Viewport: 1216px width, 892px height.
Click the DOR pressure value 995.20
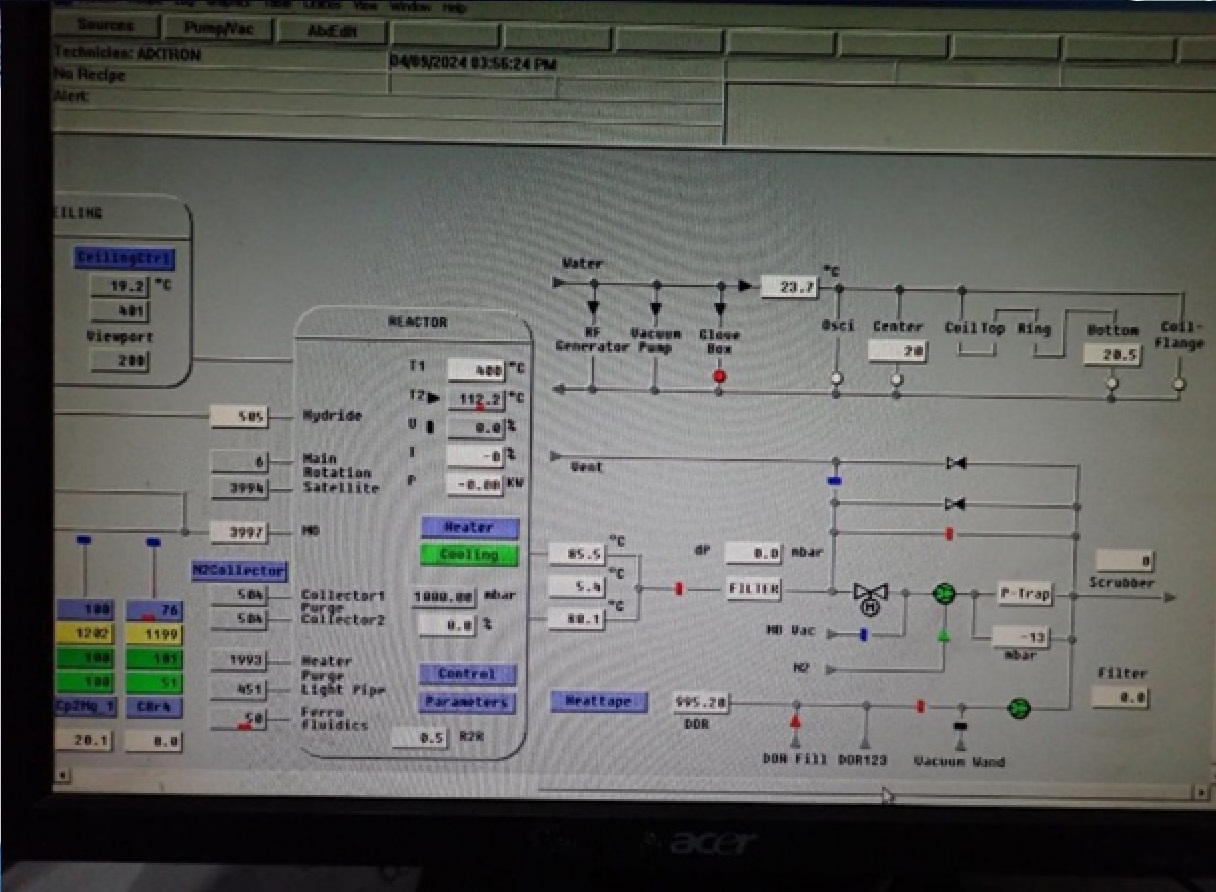point(701,702)
